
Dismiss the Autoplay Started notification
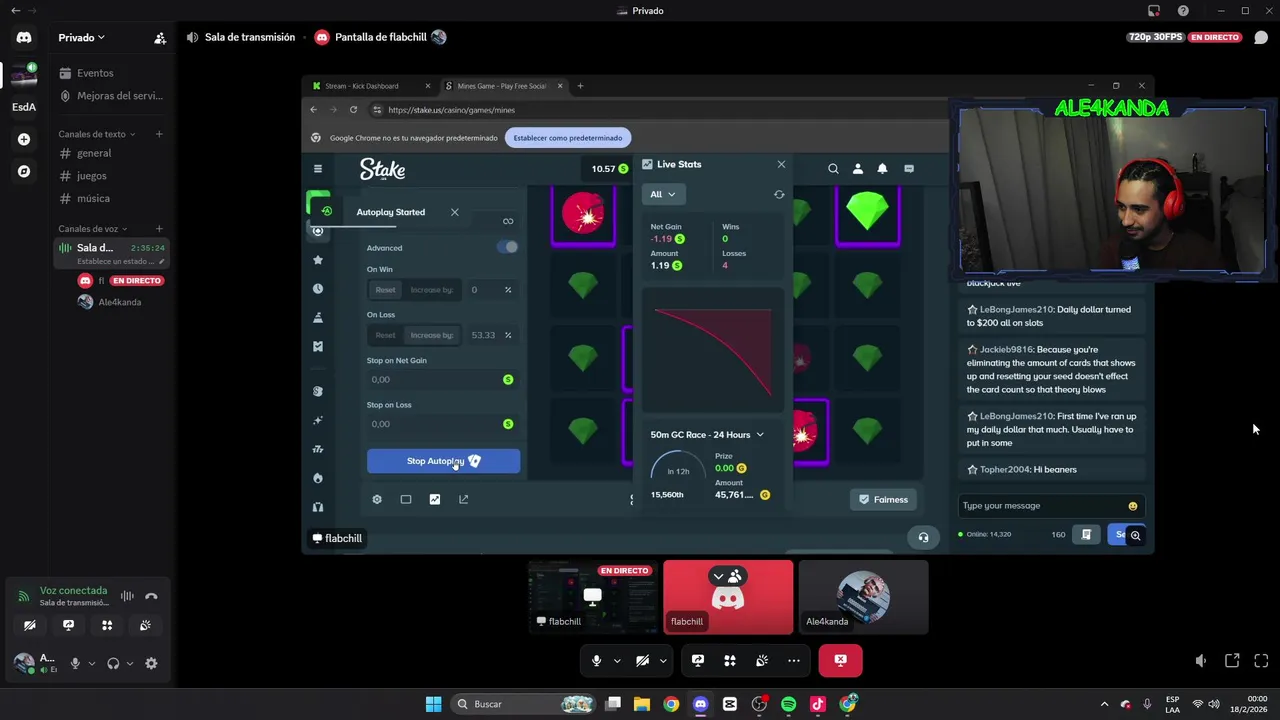click(454, 212)
